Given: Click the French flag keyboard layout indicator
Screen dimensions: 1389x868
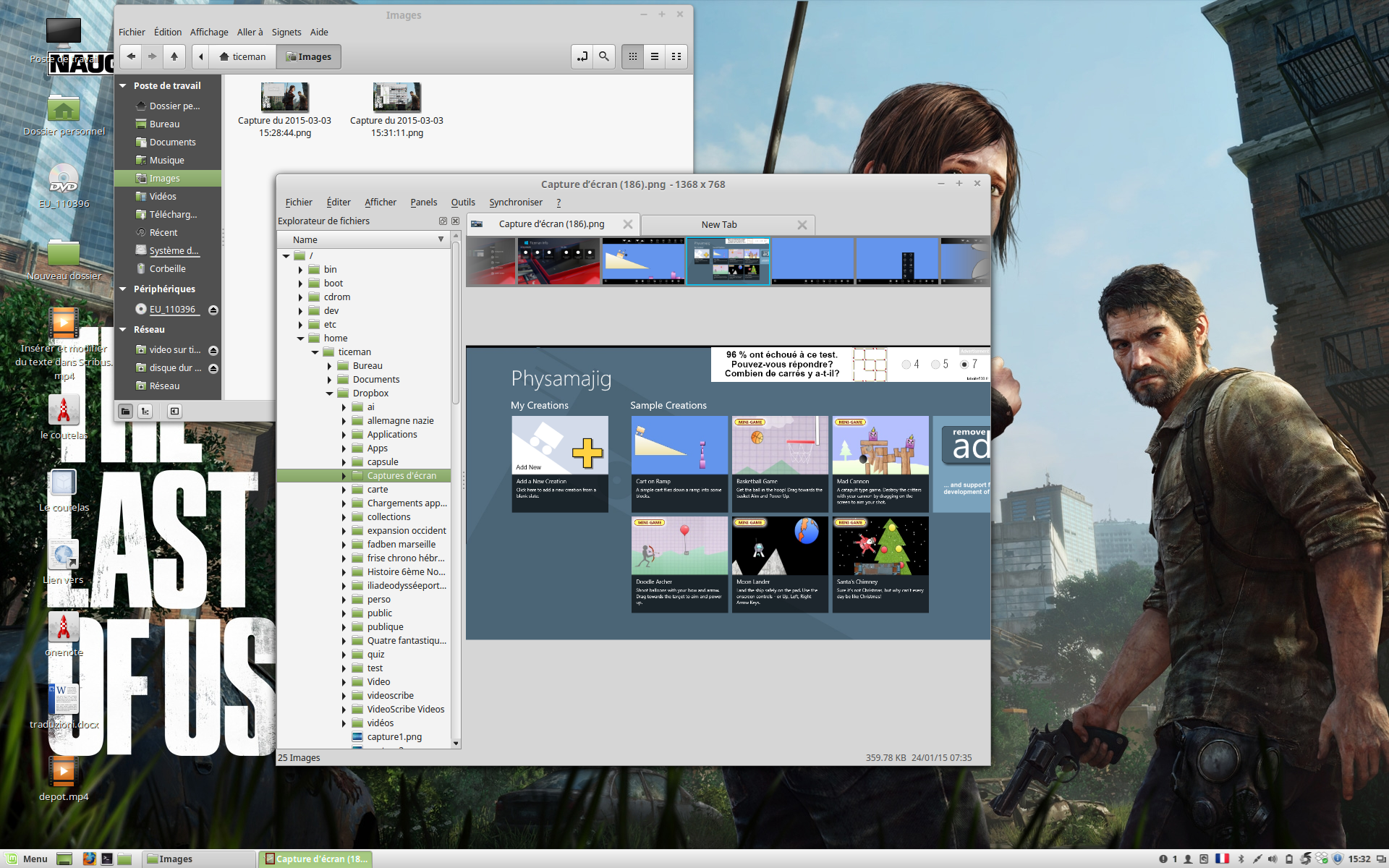Looking at the screenshot, I should pyautogui.click(x=1222, y=859).
